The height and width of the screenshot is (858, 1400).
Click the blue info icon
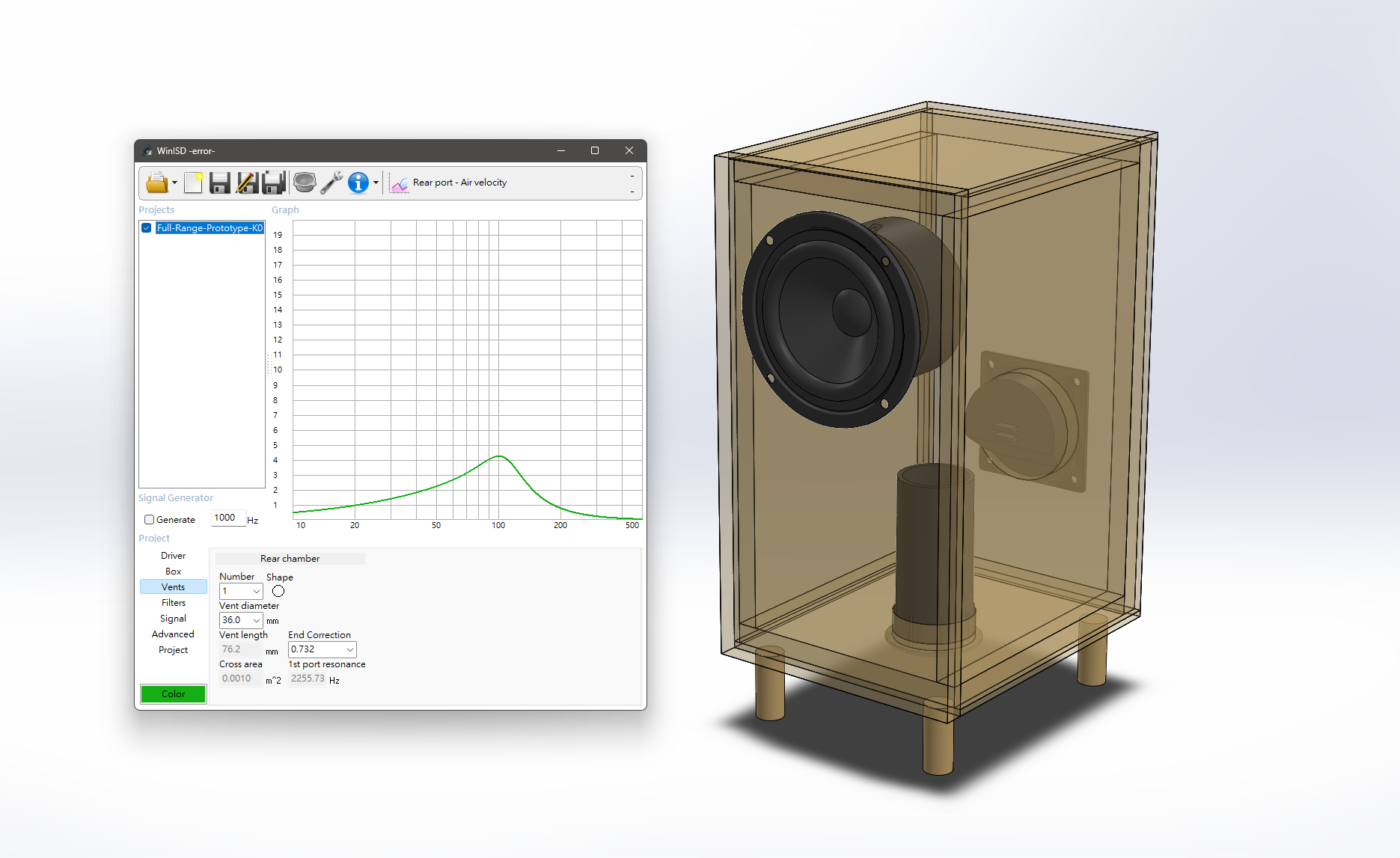click(x=358, y=183)
